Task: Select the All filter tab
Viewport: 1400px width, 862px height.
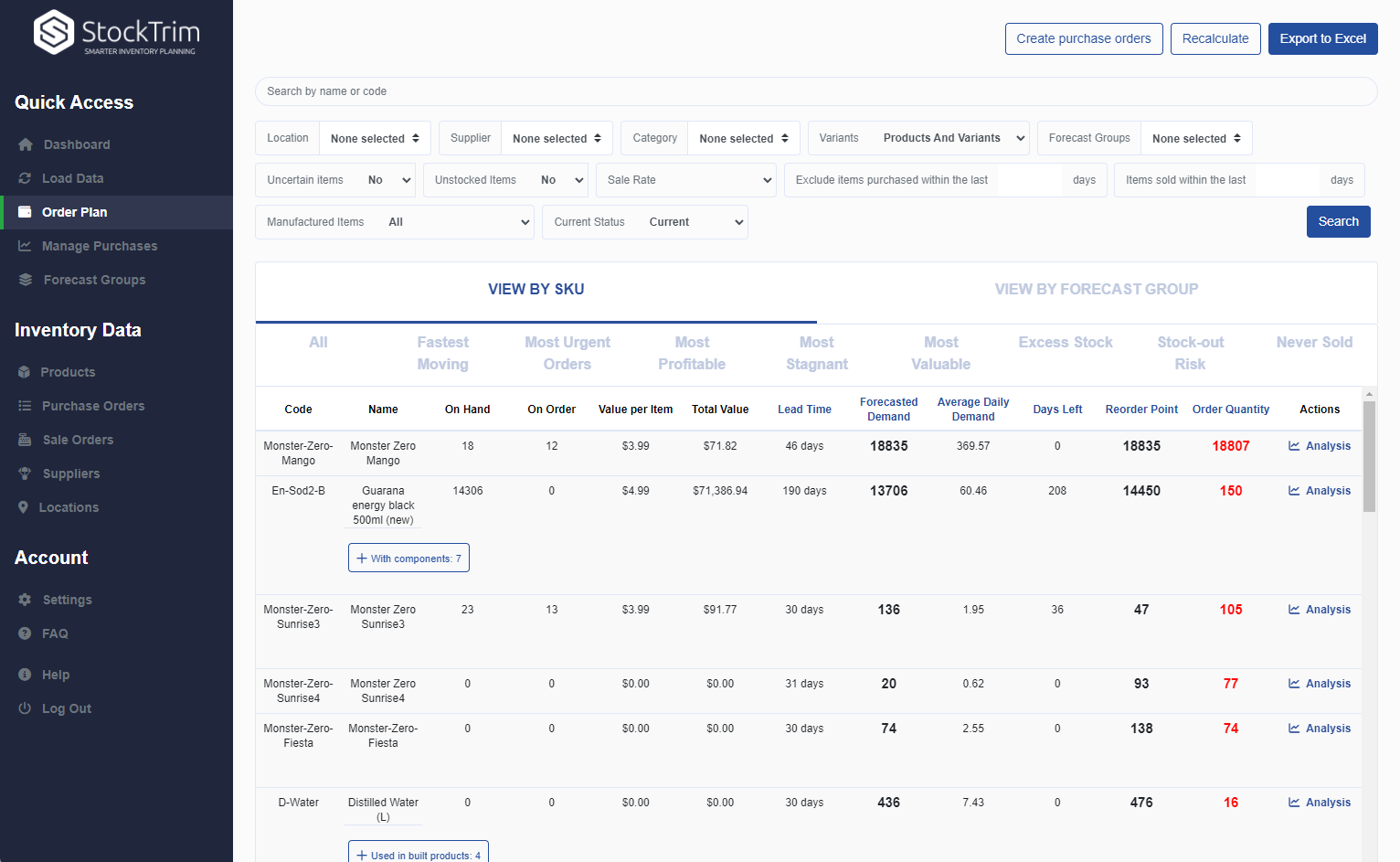Action: [318, 343]
